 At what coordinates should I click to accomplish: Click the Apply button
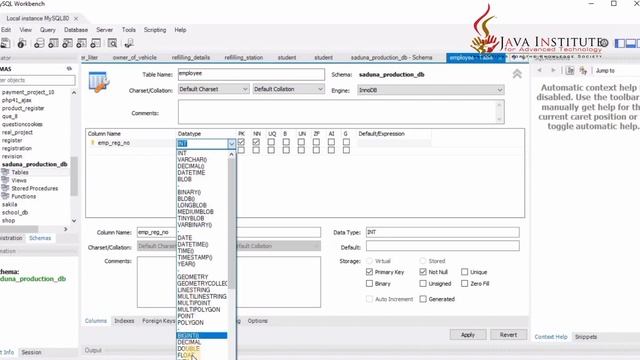468,335
